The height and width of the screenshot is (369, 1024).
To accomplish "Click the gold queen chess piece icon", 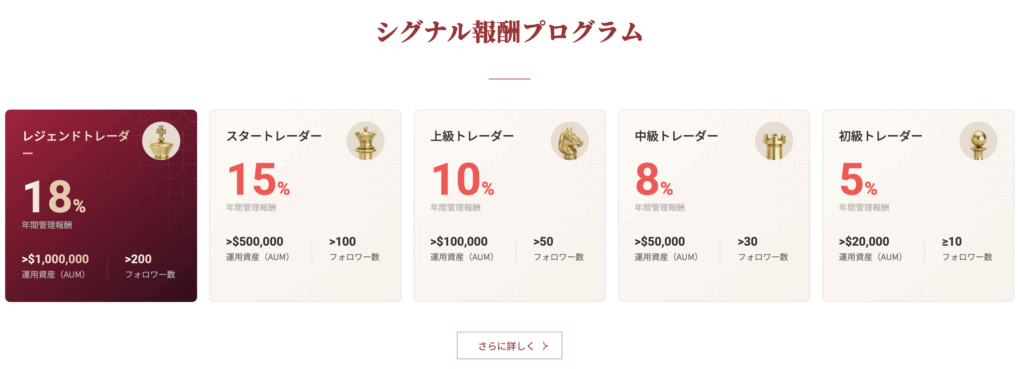I will 365,141.
